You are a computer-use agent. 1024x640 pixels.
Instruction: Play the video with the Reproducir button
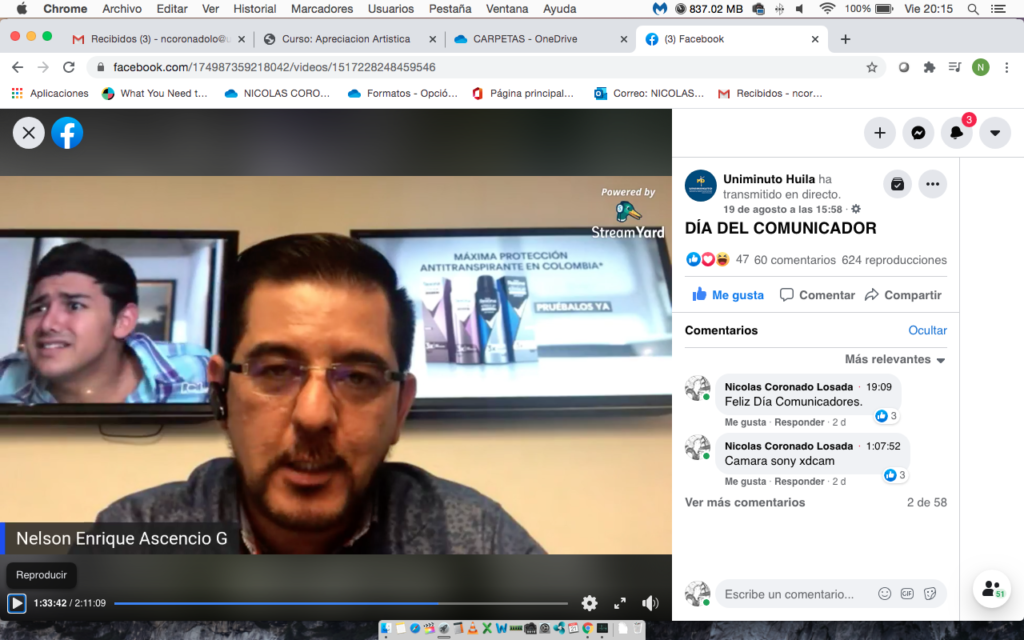[x=16, y=603]
